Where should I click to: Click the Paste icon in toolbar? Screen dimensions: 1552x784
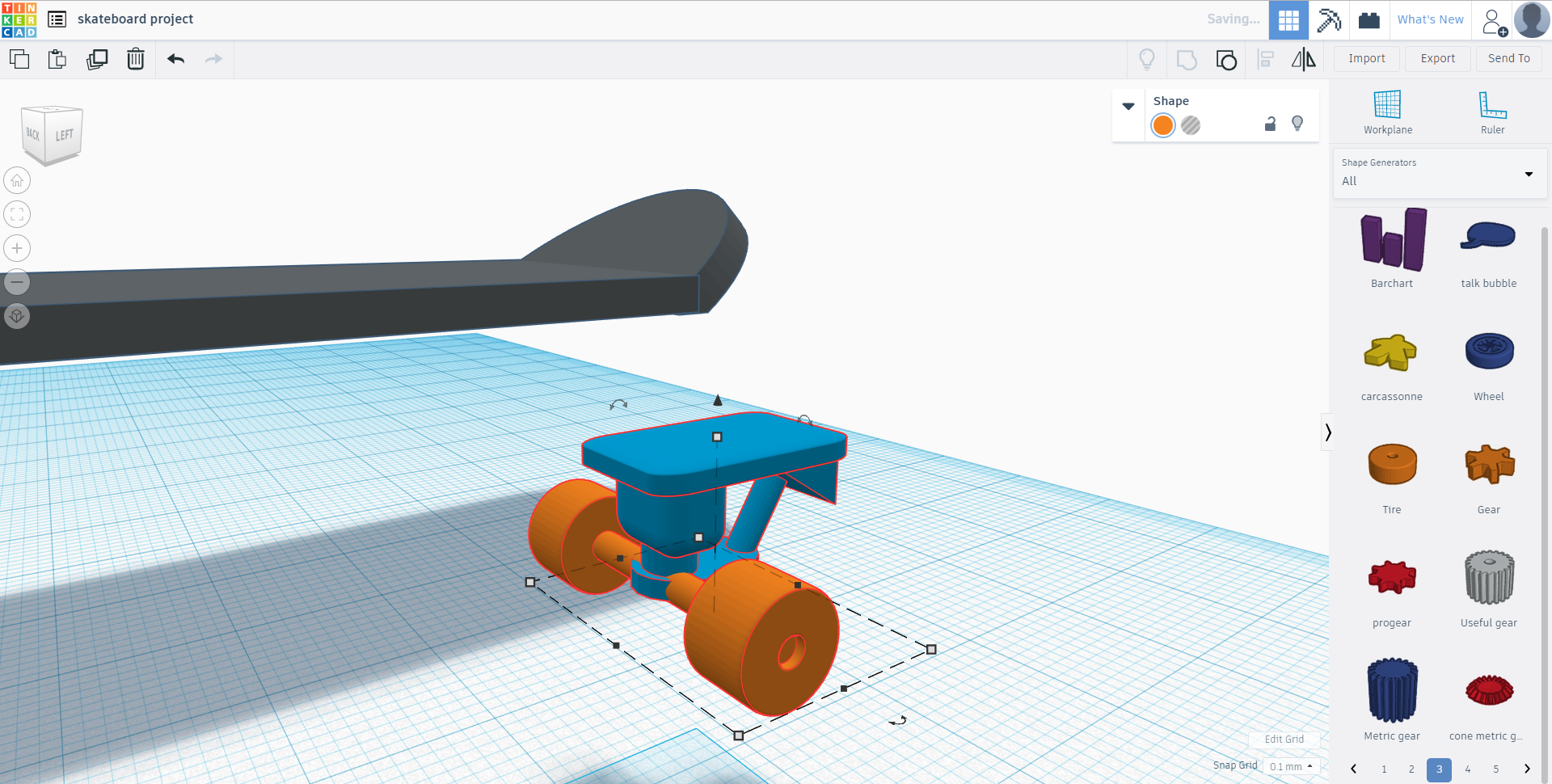(x=57, y=59)
